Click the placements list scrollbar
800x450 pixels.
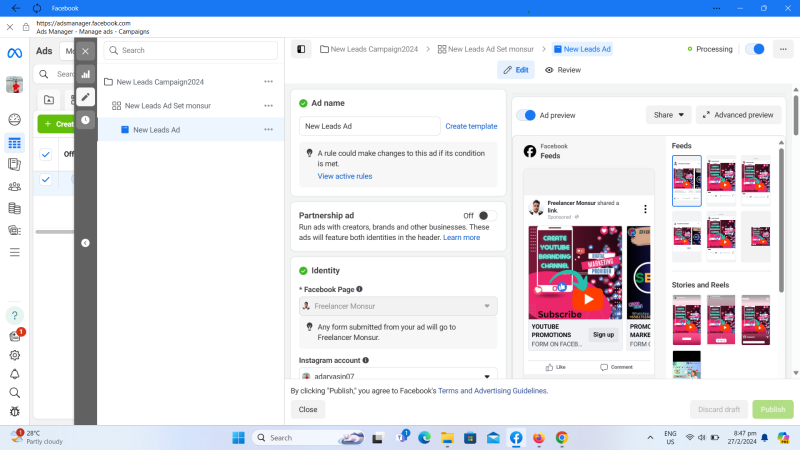tap(781, 219)
